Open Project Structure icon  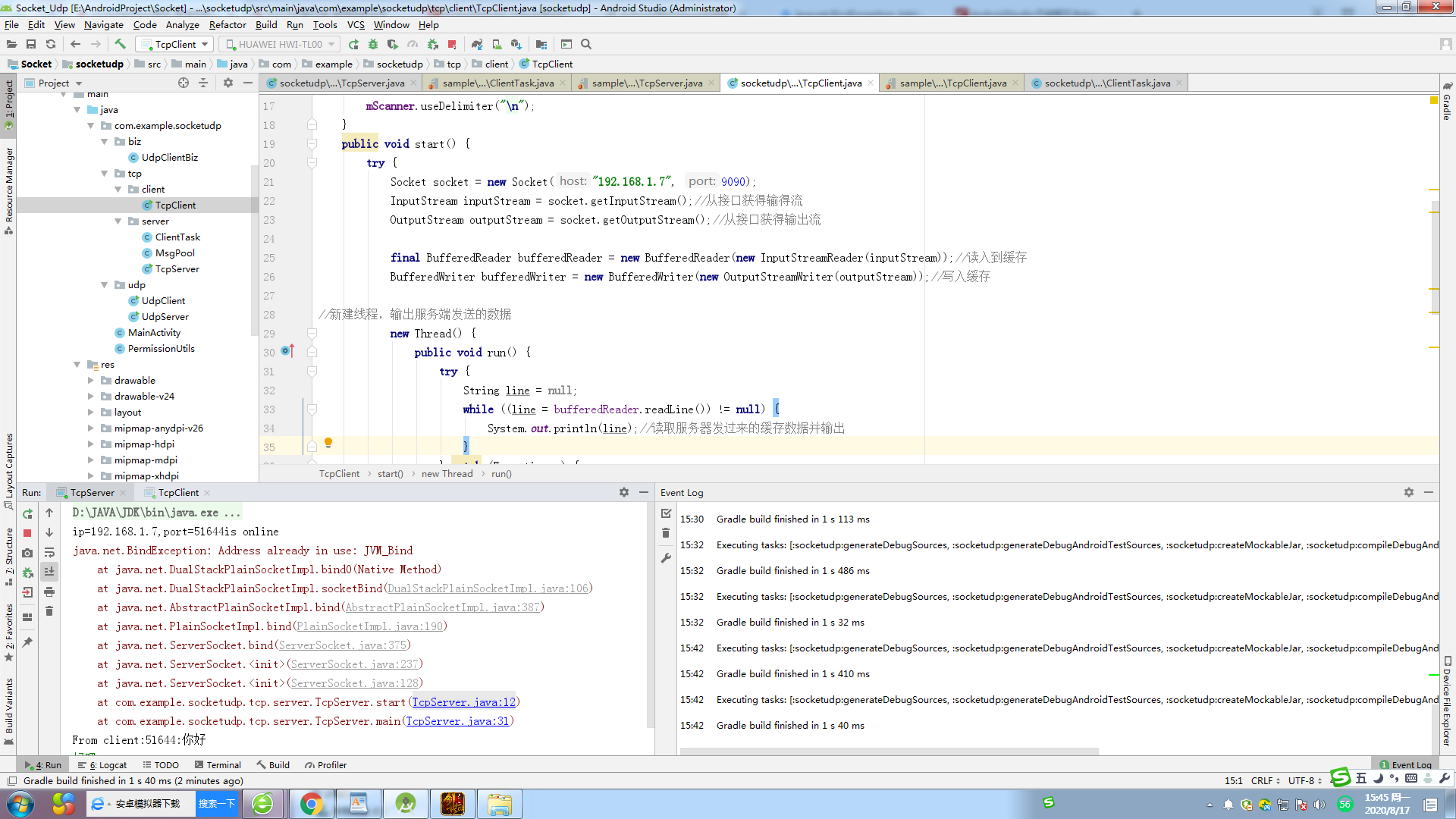pos(541,44)
